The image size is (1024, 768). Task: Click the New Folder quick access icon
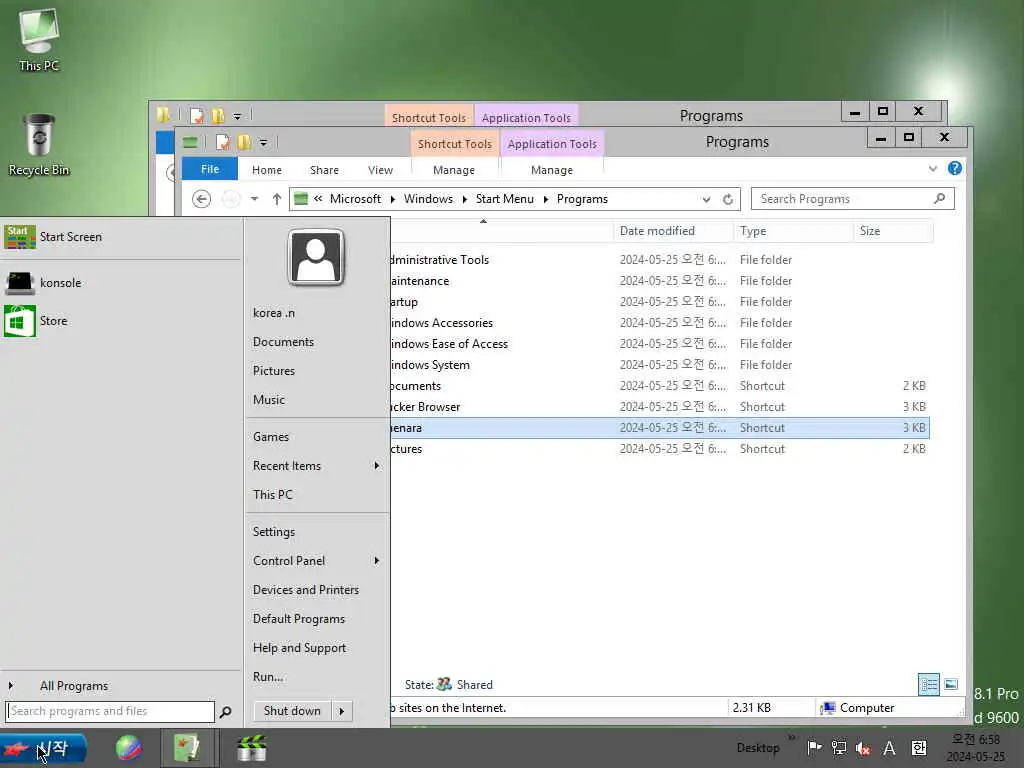pyautogui.click(x=244, y=142)
